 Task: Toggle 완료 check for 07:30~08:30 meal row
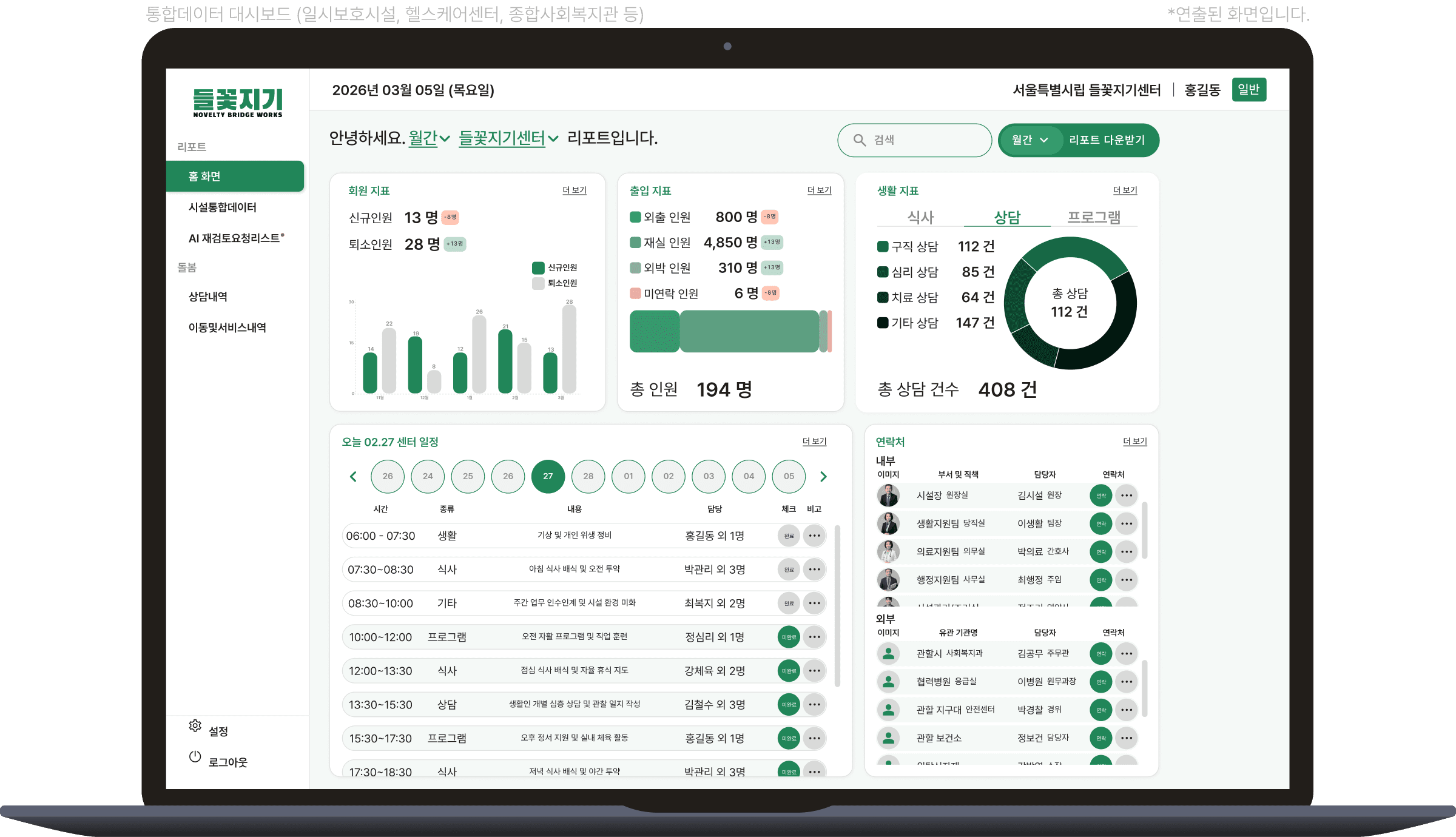(x=789, y=570)
